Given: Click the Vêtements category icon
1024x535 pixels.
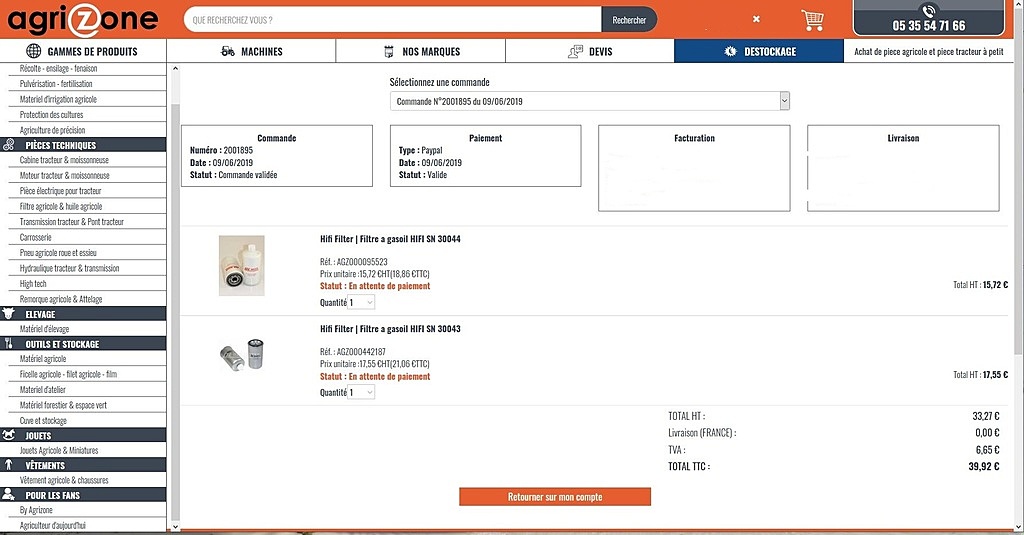Looking at the screenshot, I should tap(8, 465).
